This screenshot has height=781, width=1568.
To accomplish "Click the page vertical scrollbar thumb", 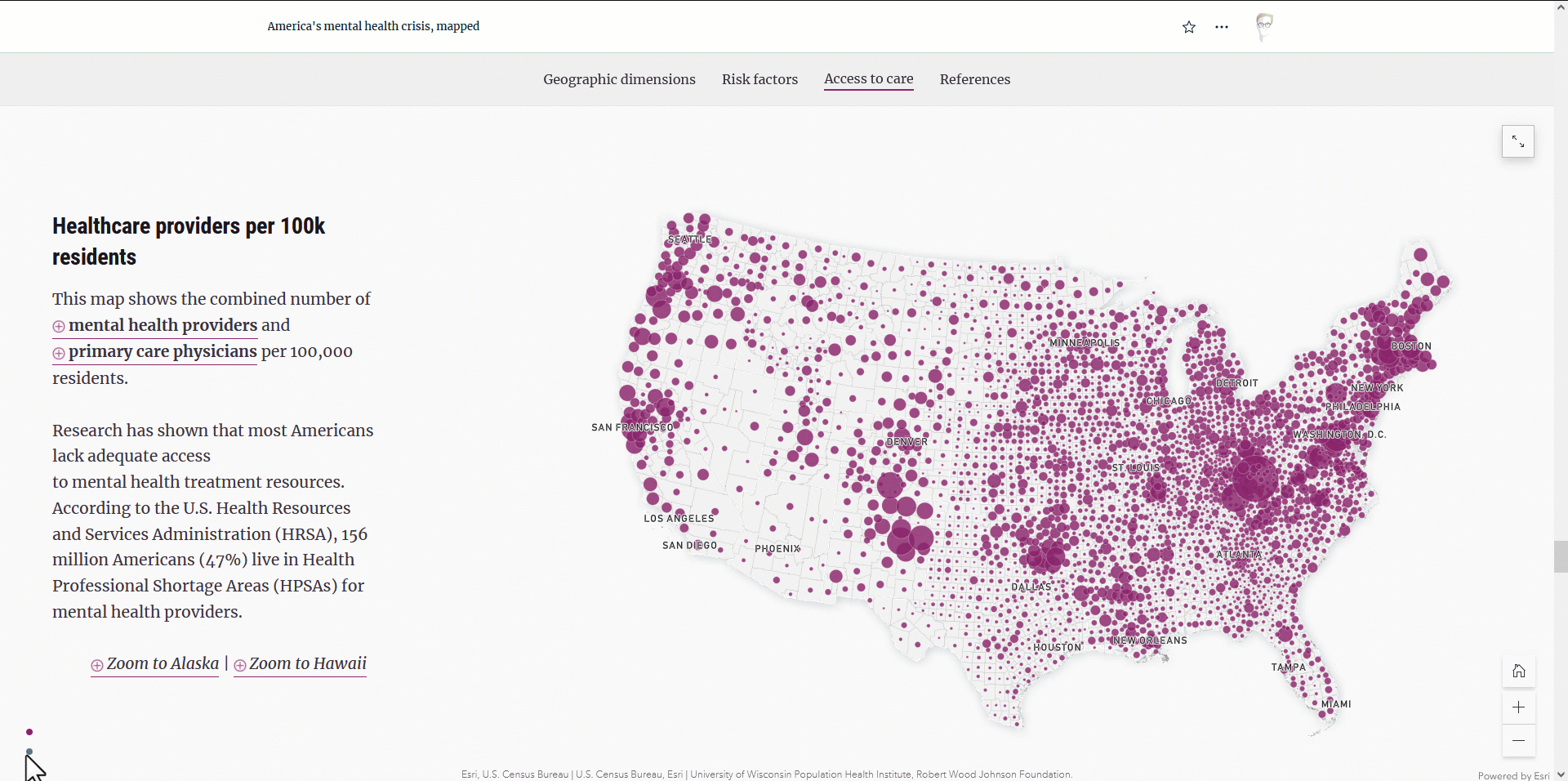I will click(x=1561, y=556).
